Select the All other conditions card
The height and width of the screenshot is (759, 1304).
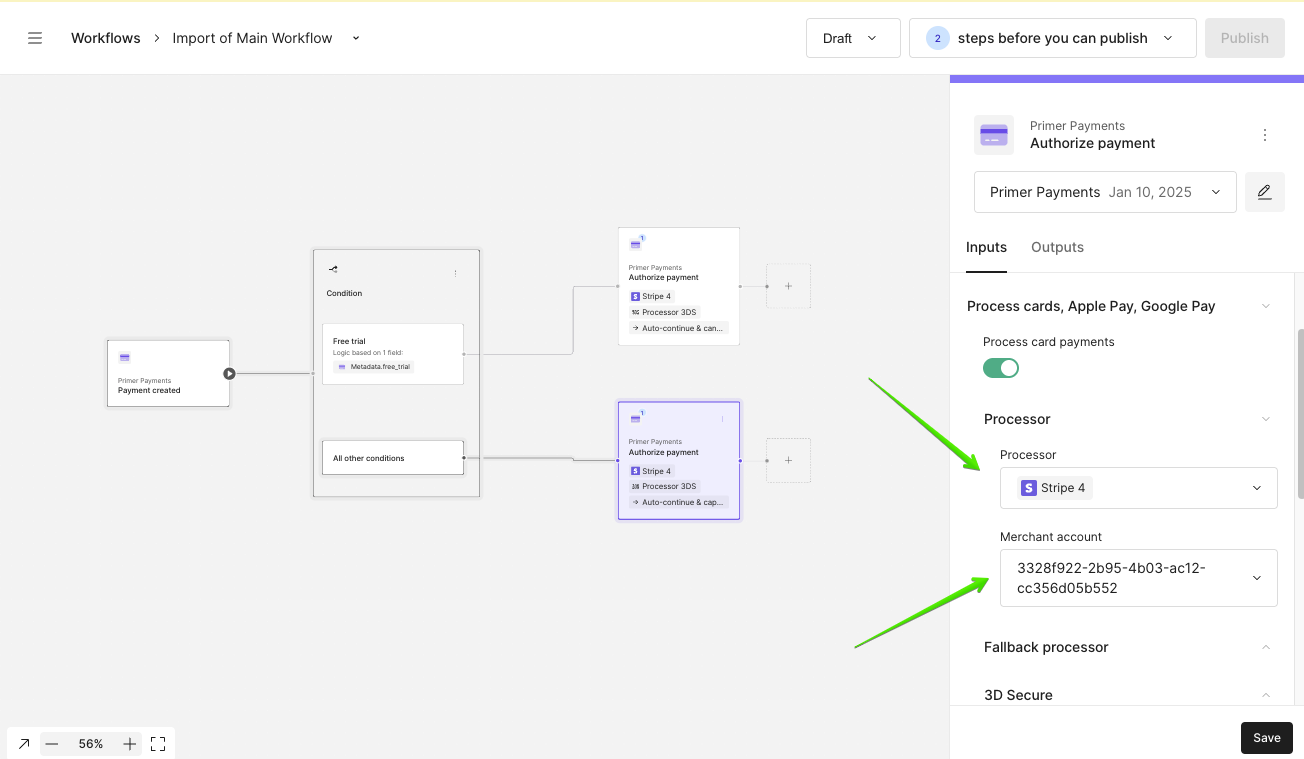[x=393, y=458]
